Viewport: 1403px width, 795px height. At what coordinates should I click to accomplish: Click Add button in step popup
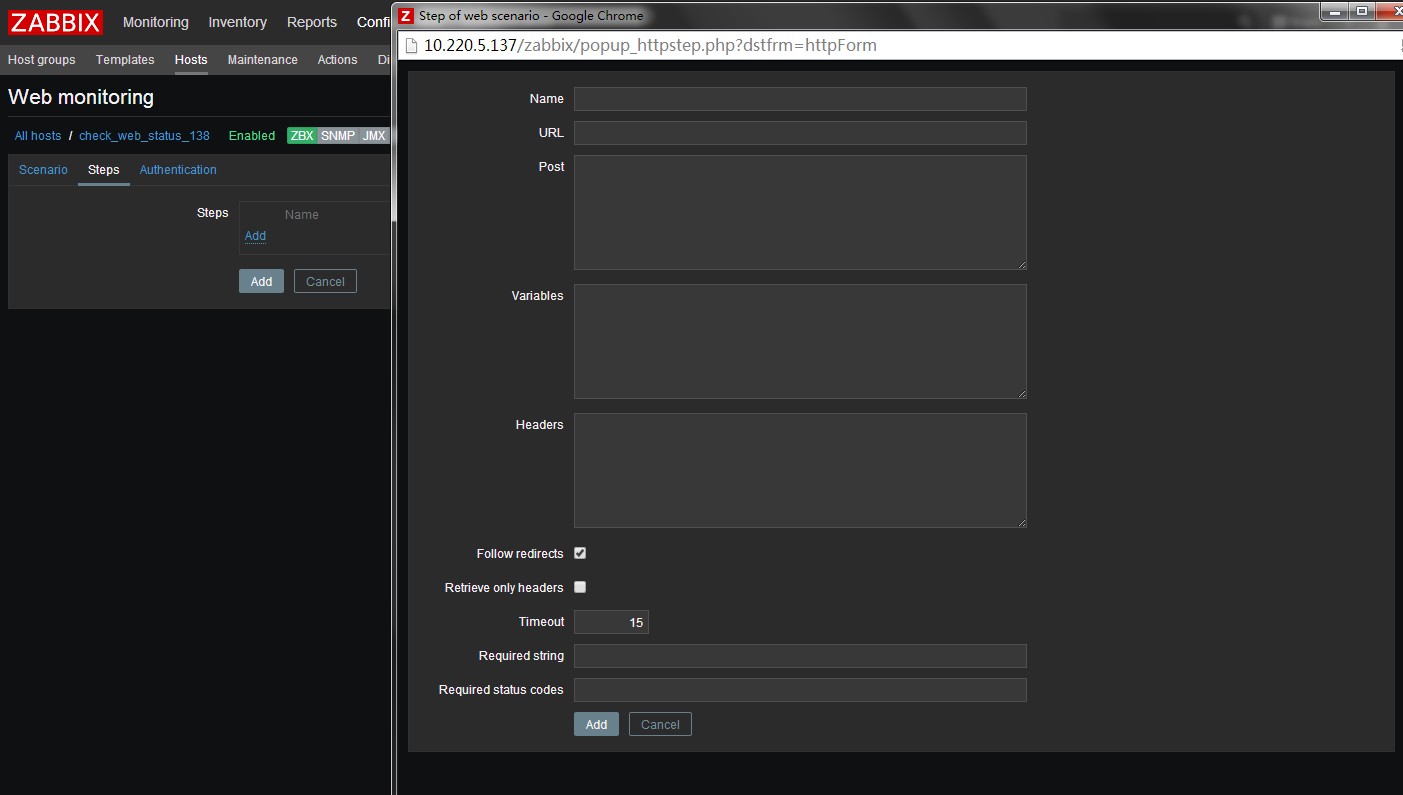tap(596, 724)
